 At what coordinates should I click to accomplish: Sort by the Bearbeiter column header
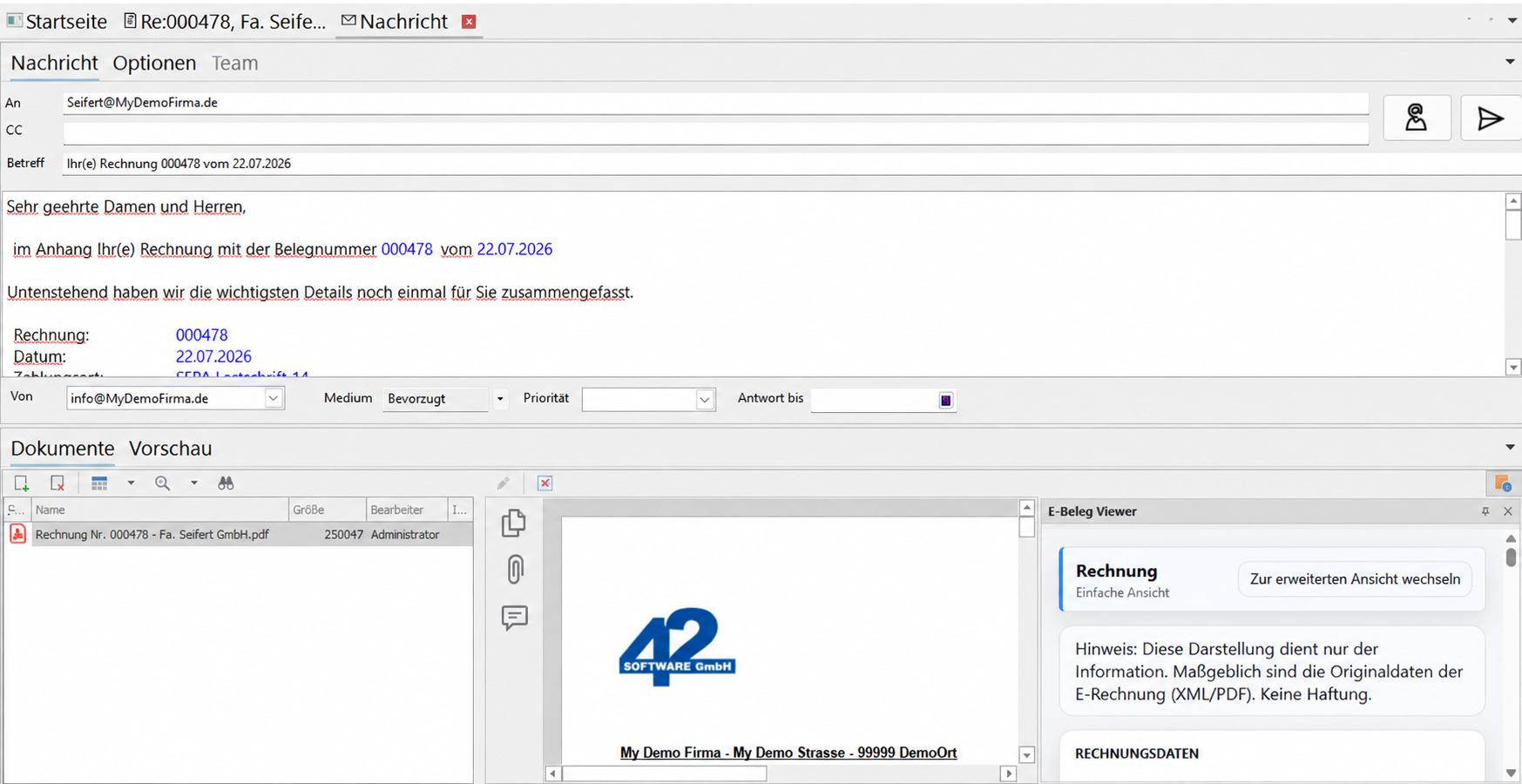[406, 510]
